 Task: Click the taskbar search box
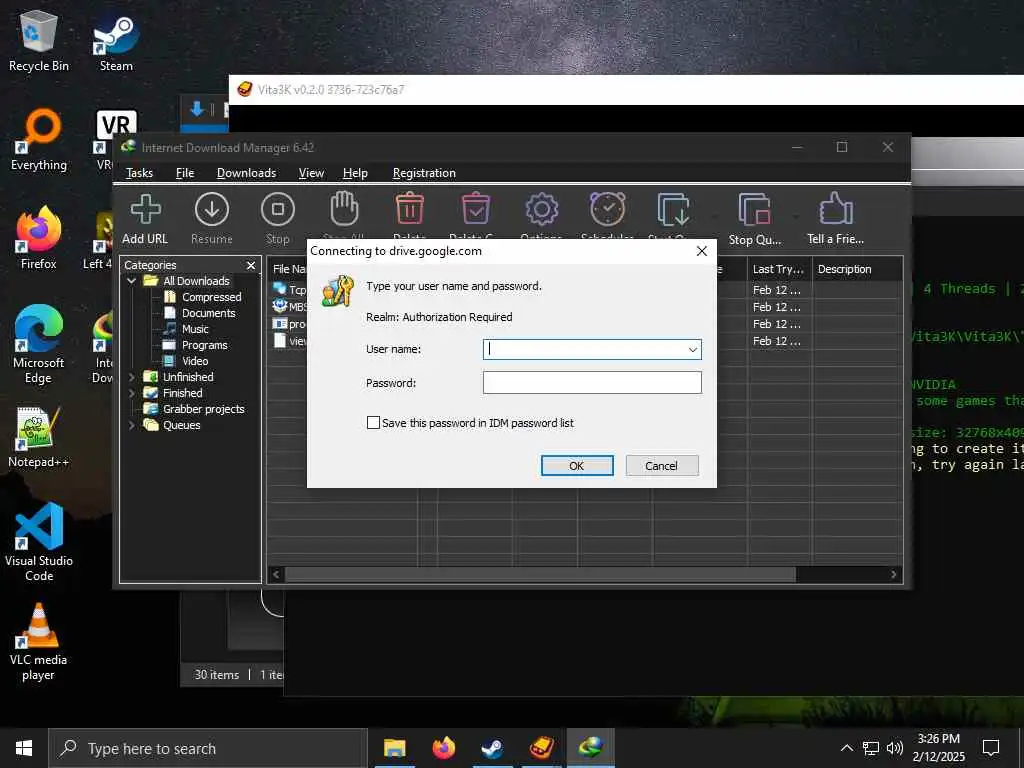pyautogui.click(x=208, y=748)
